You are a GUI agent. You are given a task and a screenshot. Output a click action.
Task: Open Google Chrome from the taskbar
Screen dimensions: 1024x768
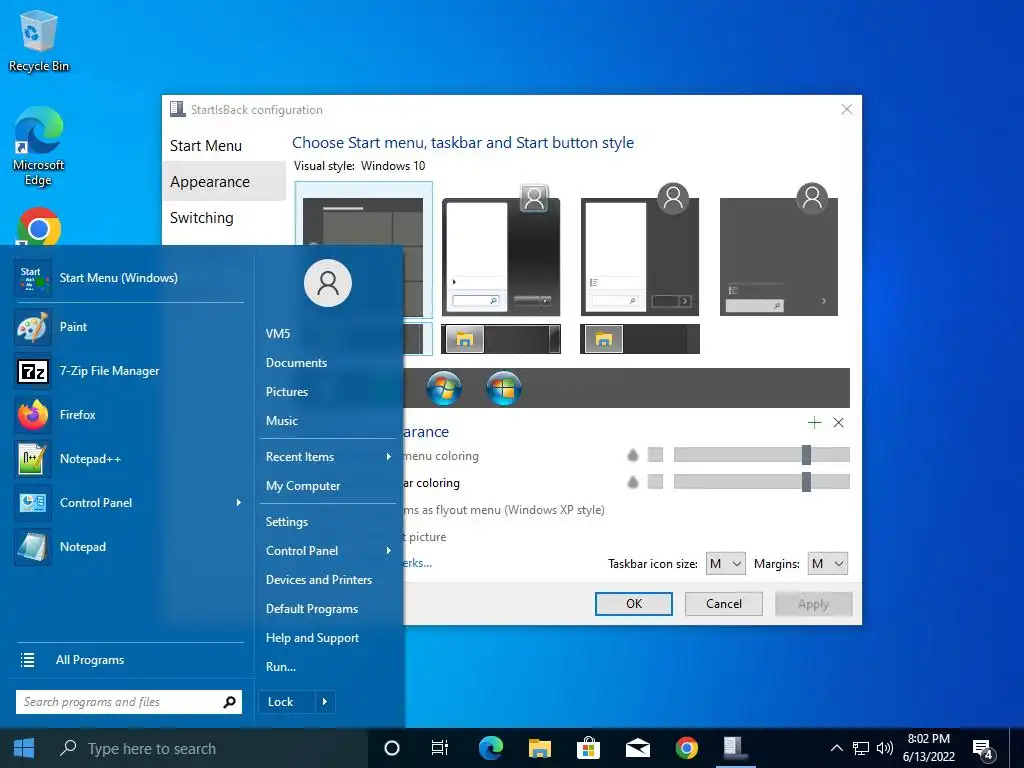click(686, 748)
